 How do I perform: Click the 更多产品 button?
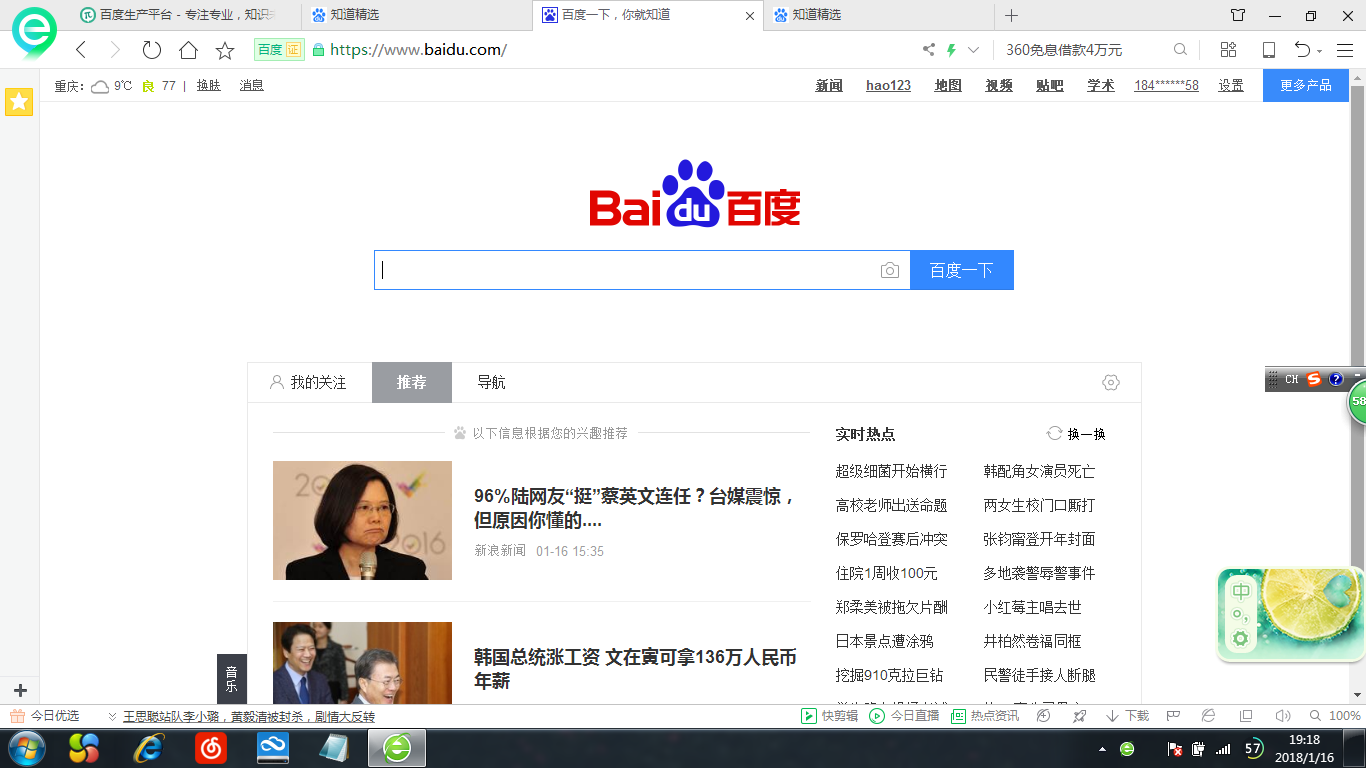(1306, 86)
